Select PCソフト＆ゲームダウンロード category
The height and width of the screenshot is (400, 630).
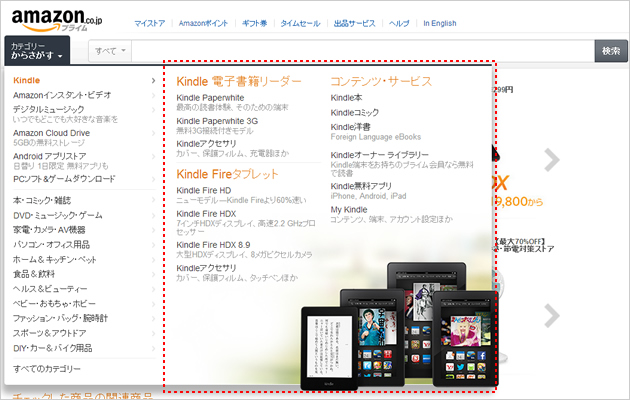(64, 179)
